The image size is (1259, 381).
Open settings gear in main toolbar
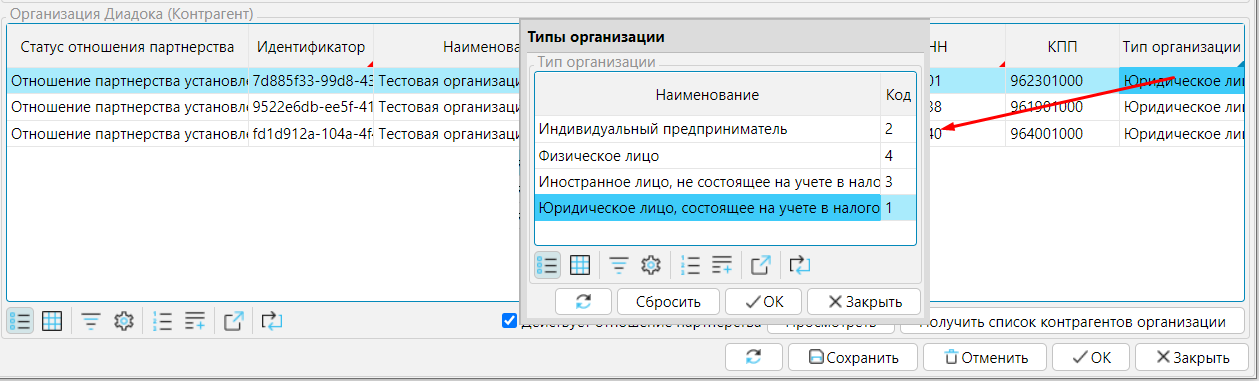(124, 321)
